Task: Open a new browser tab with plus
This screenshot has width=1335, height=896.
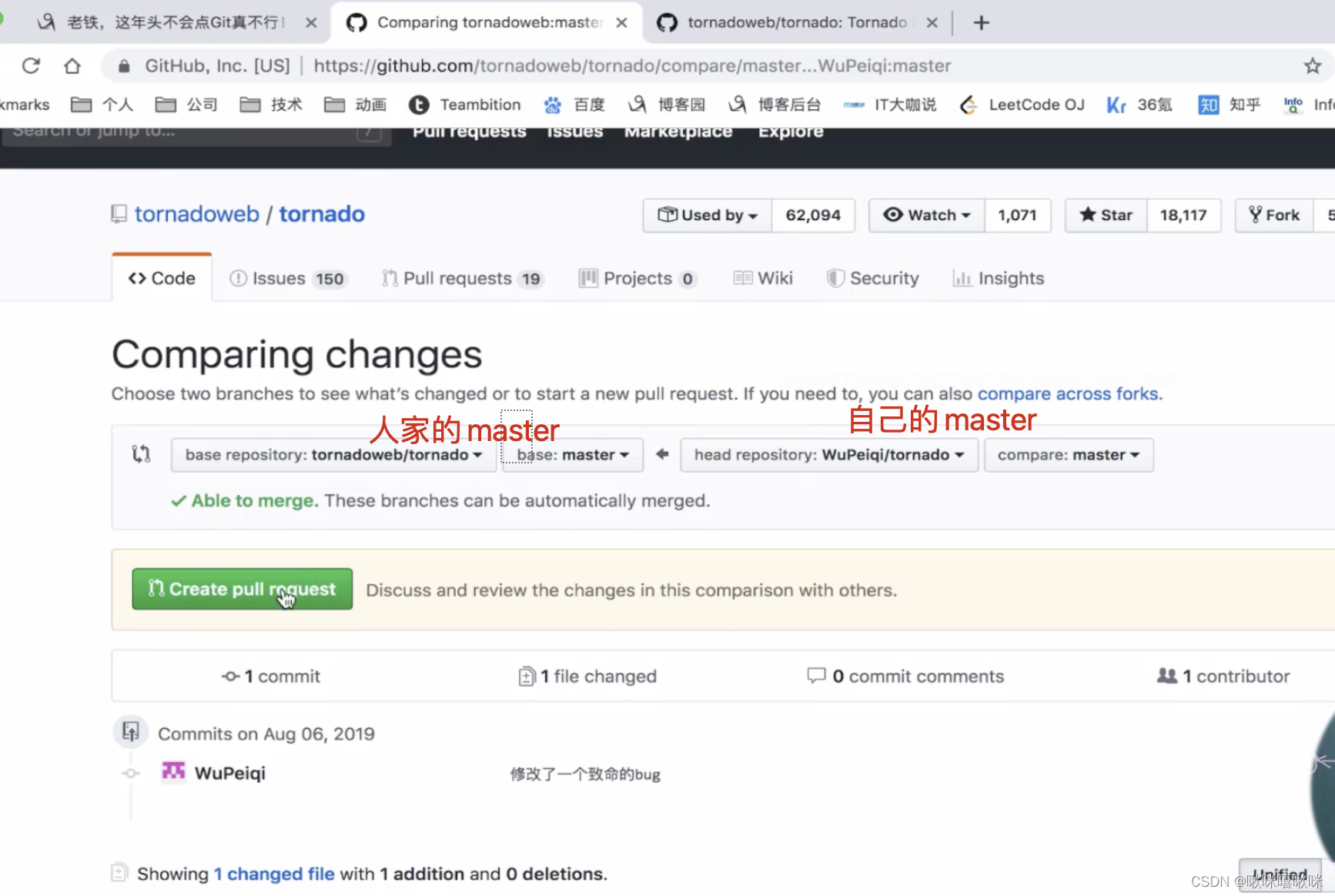Action: coord(981,23)
